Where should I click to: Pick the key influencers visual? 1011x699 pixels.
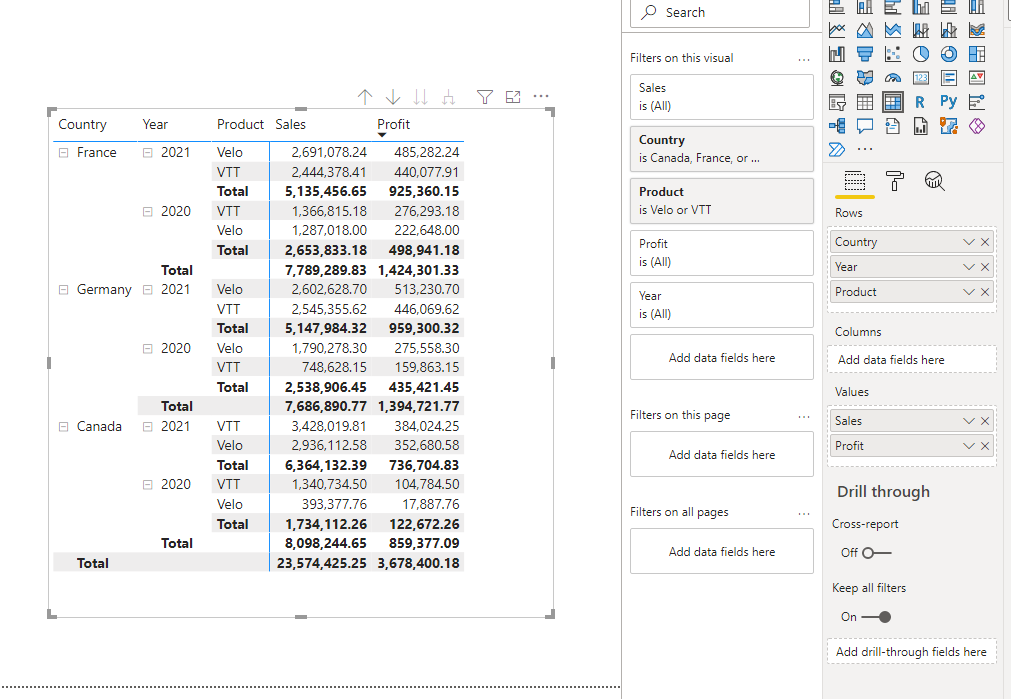(x=977, y=102)
